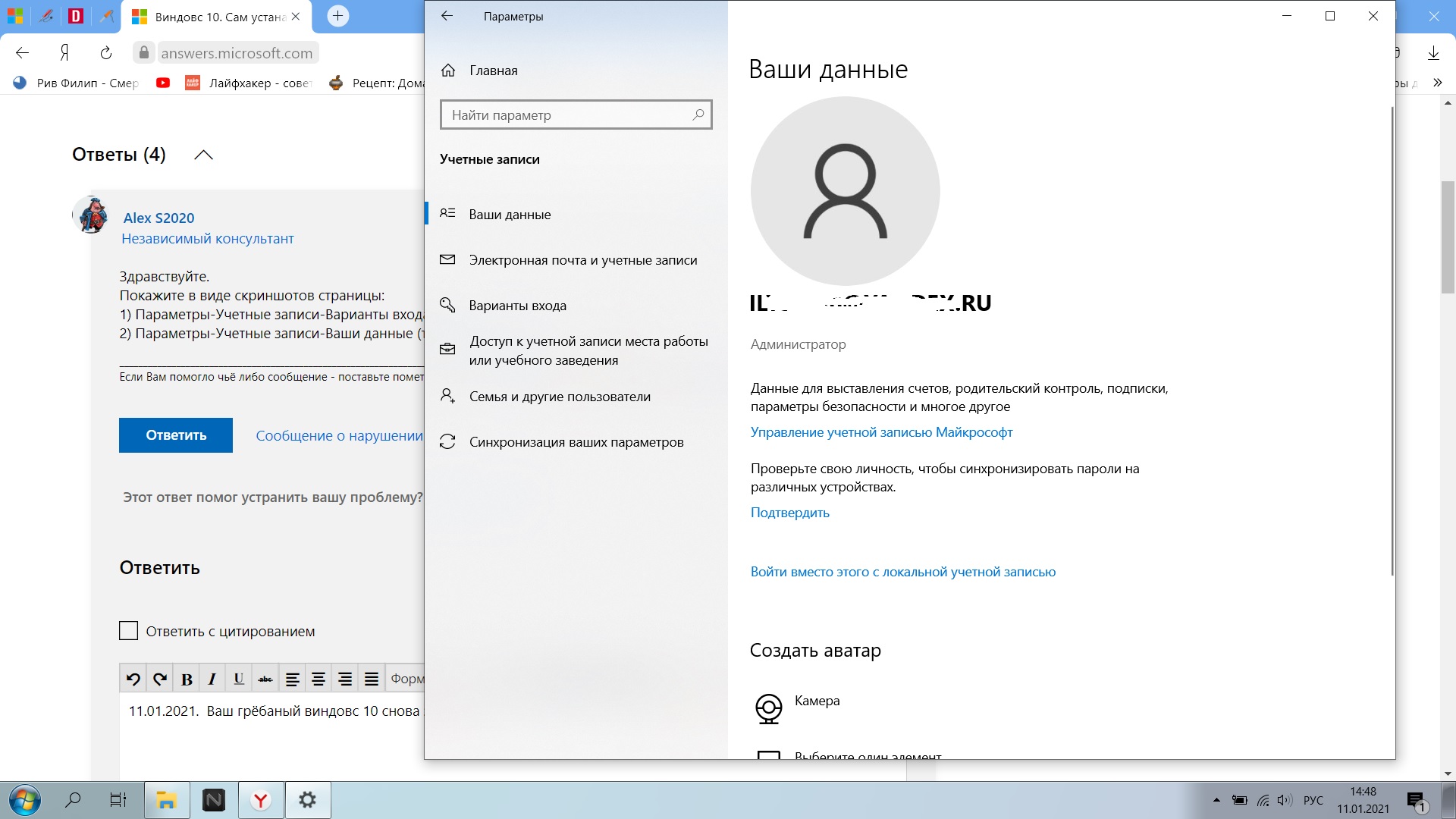
Task: Open taskbar search
Action: pyautogui.click(x=73, y=800)
